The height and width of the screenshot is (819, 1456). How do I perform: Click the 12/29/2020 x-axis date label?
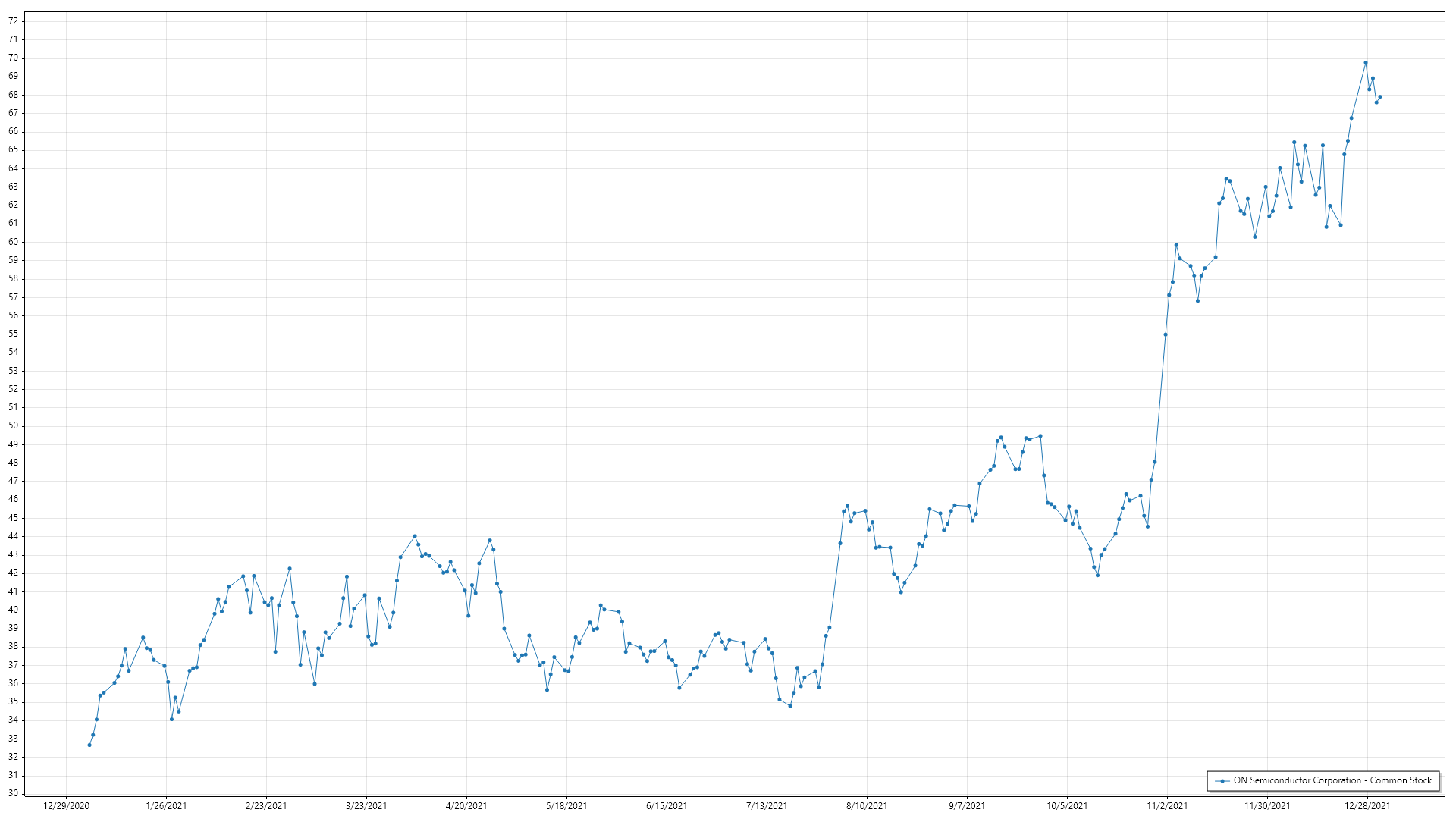point(67,806)
